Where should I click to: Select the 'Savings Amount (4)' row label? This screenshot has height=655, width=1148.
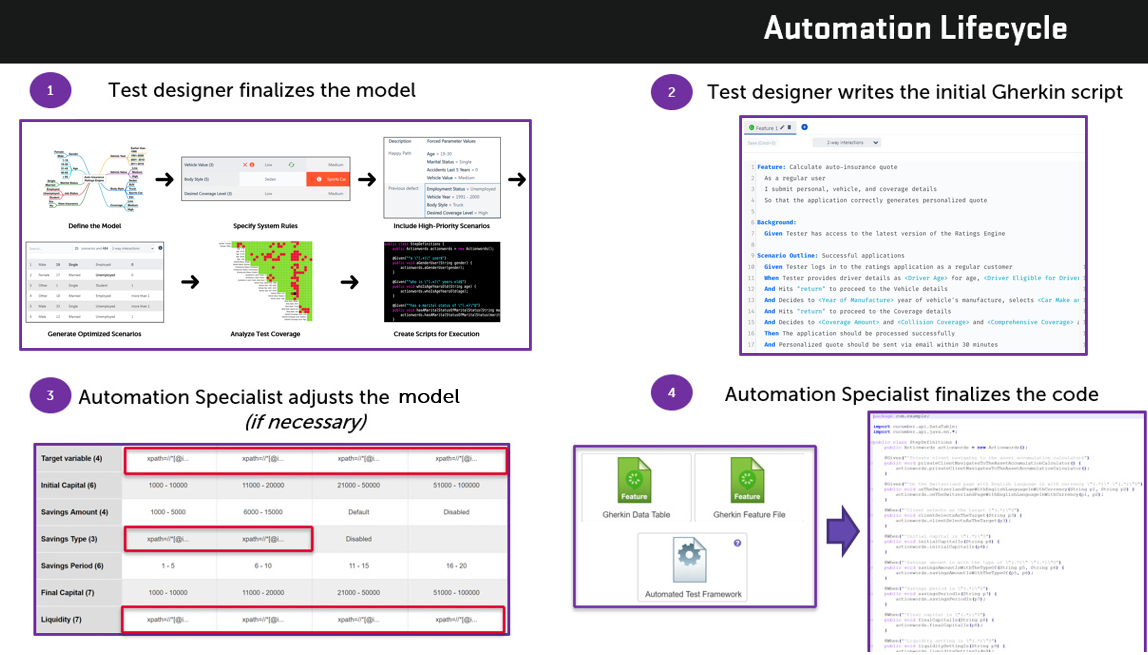click(x=75, y=512)
